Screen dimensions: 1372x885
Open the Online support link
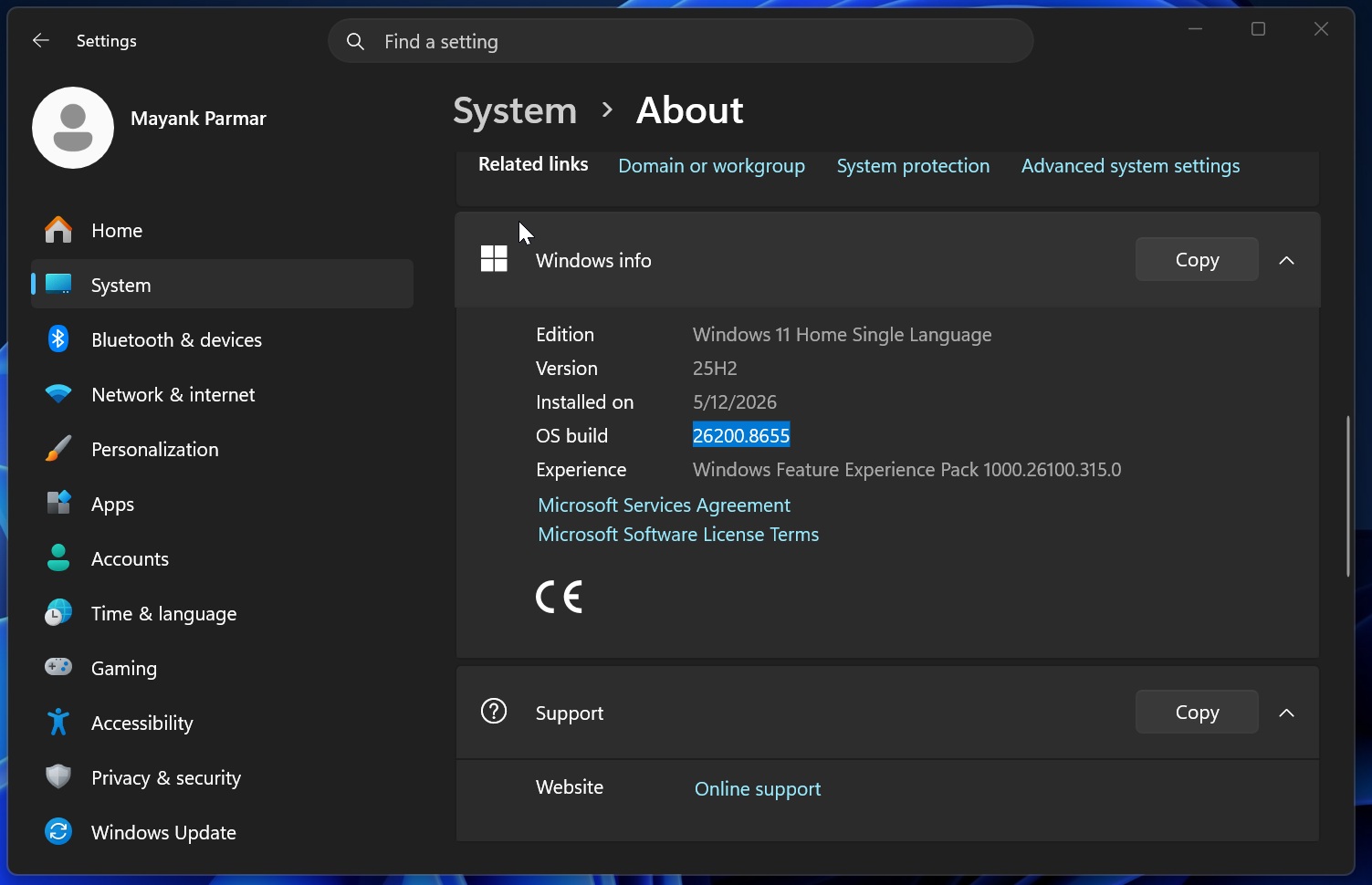pyautogui.click(x=758, y=788)
